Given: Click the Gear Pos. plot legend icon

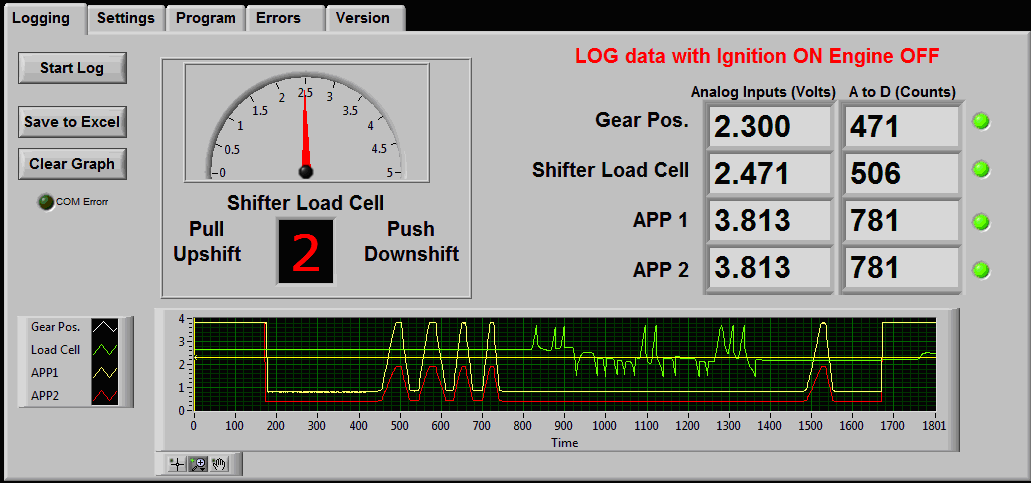Looking at the screenshot, I should (105, 327).
